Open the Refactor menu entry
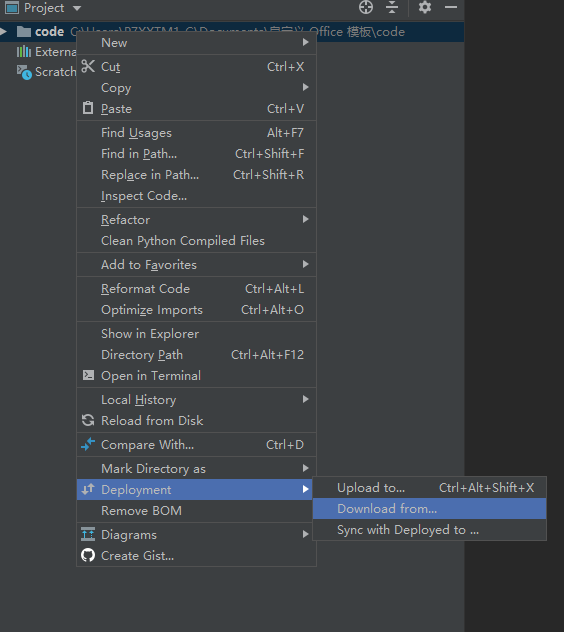 coord(196,220)
